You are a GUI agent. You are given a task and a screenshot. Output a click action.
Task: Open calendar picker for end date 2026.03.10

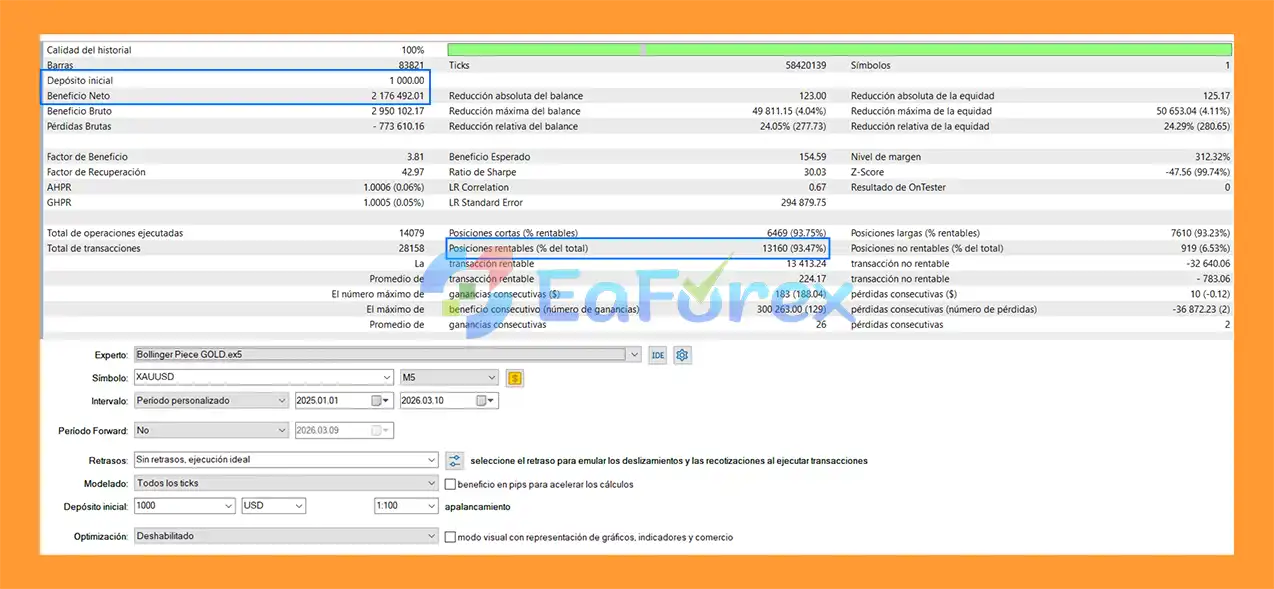click(x=484, y=401)
